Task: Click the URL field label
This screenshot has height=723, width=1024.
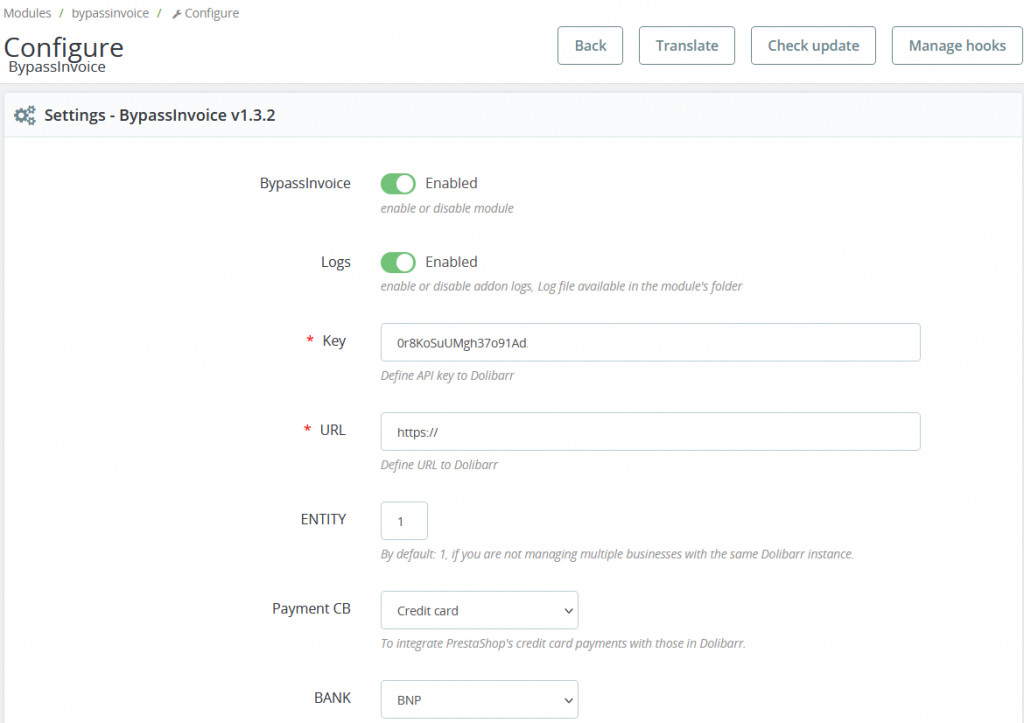Action: click(x=333, y=430)
